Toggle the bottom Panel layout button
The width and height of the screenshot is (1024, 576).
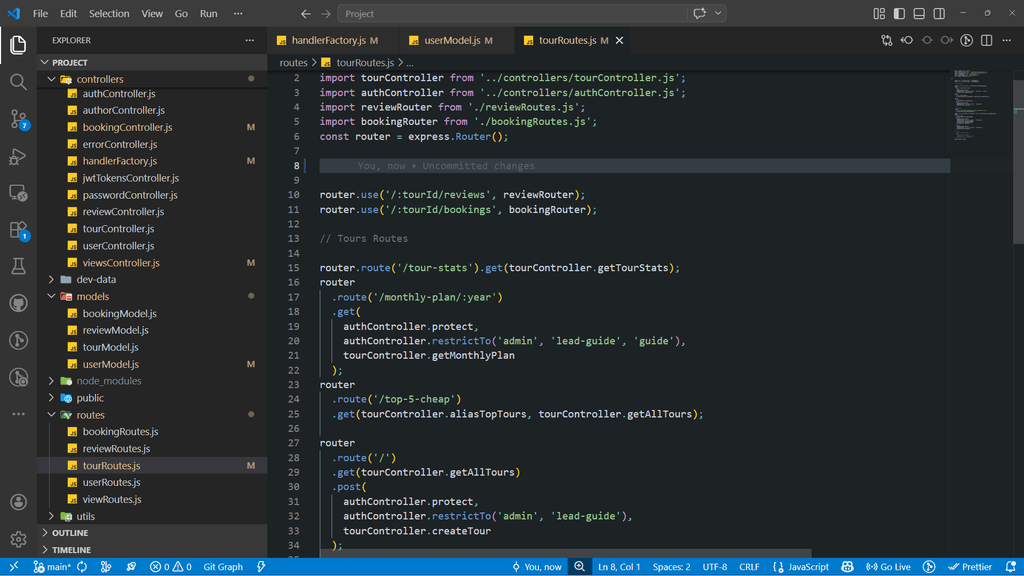919,14
